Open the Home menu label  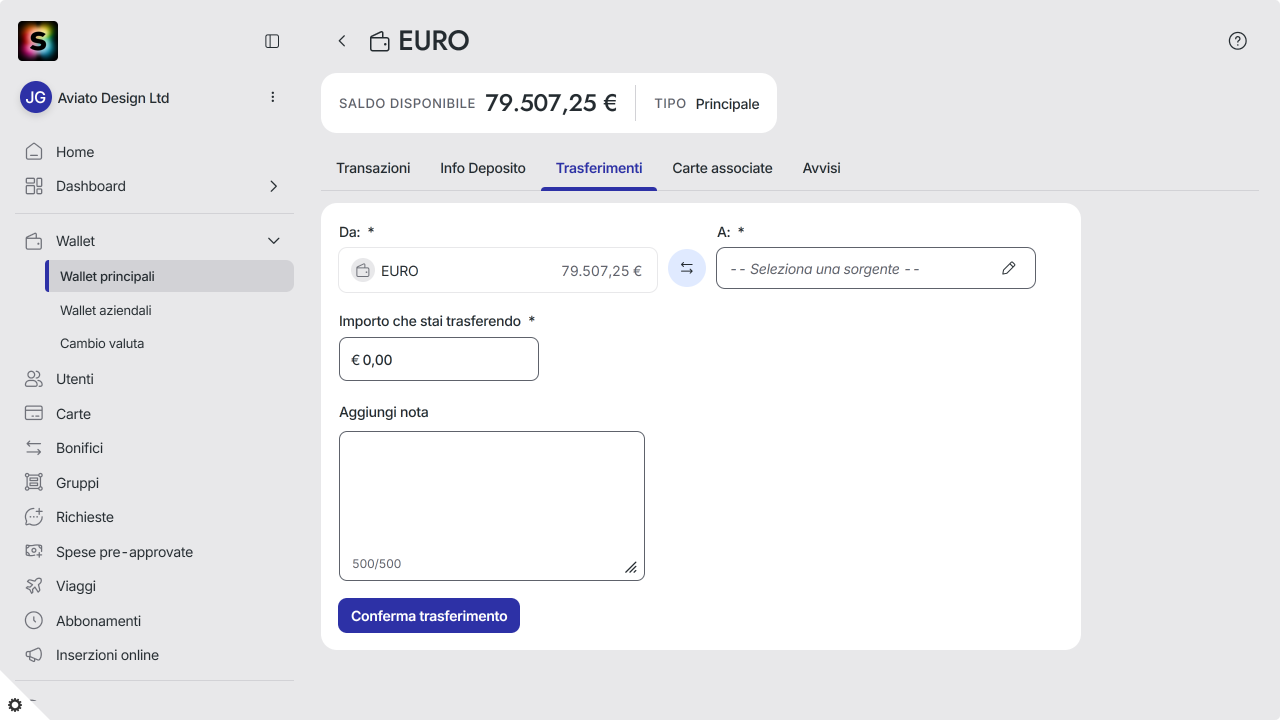(75, 152)
